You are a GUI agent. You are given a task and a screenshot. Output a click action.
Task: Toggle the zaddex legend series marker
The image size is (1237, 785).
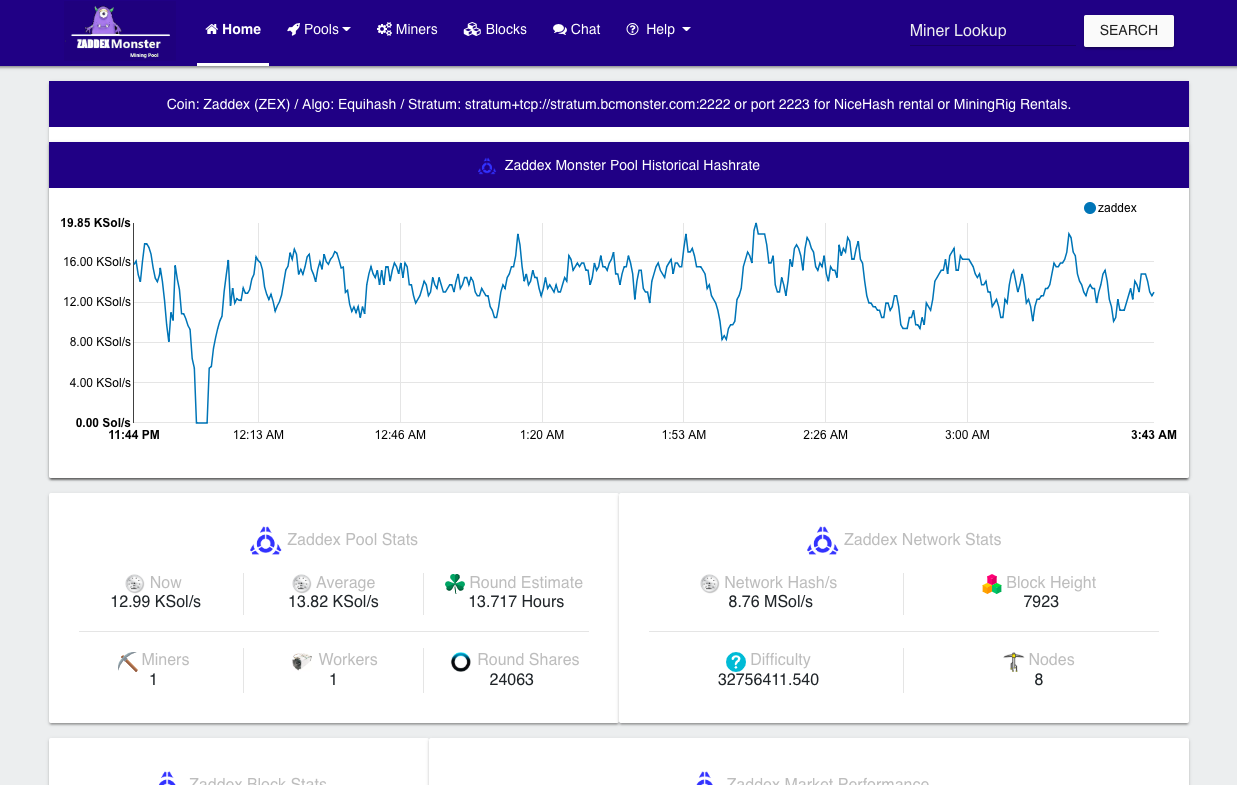[x=1090, y=208]
